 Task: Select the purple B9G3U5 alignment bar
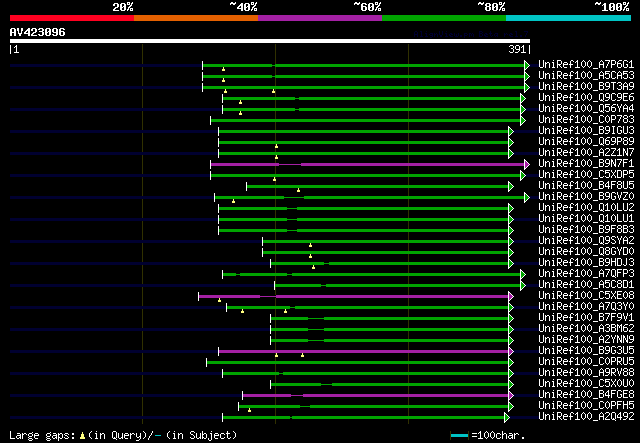[364, 352]
